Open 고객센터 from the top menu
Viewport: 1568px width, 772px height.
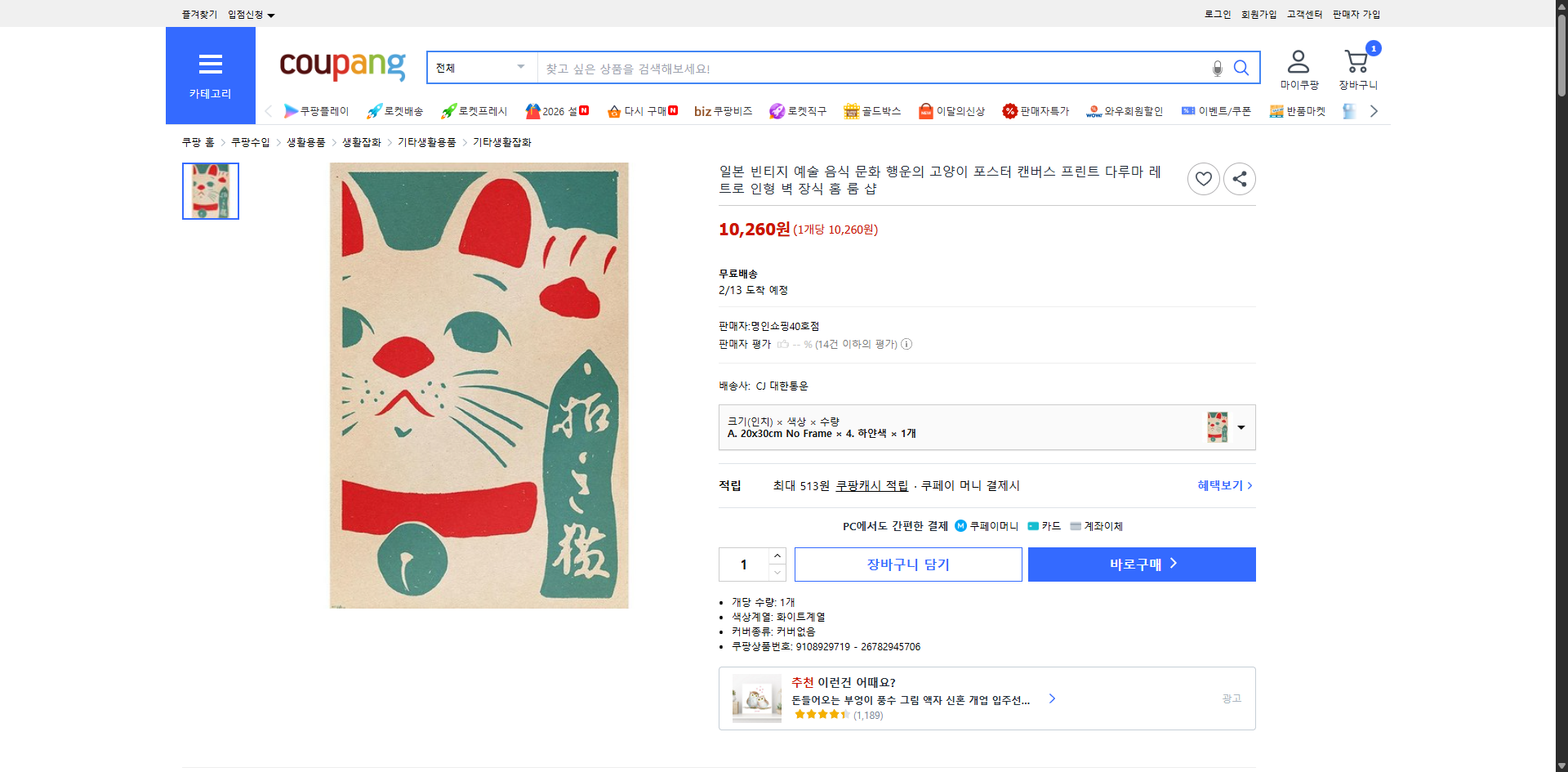(1304, 14)
